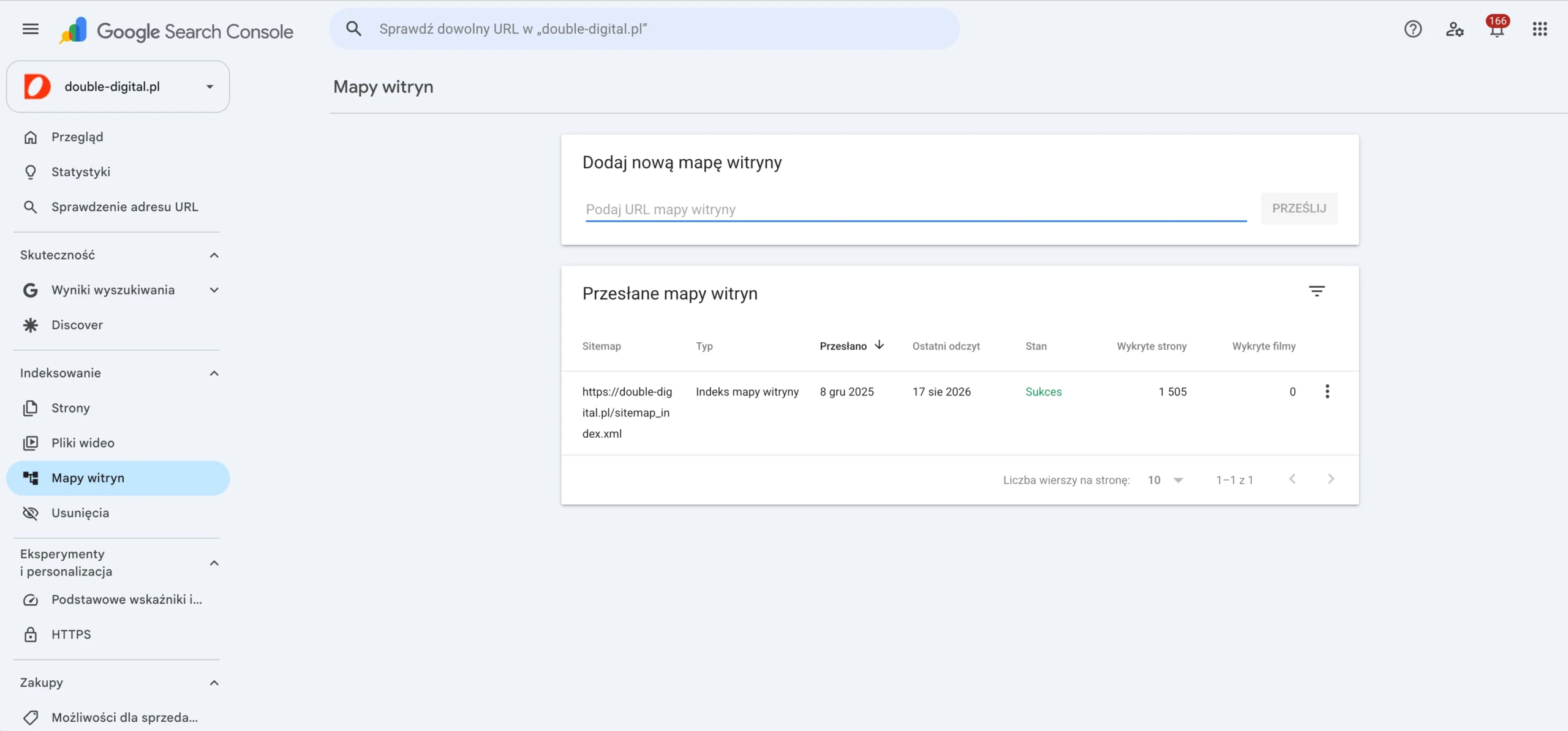
Task: Click the Mapy witryn page heading
Action: tap(383, 87)
